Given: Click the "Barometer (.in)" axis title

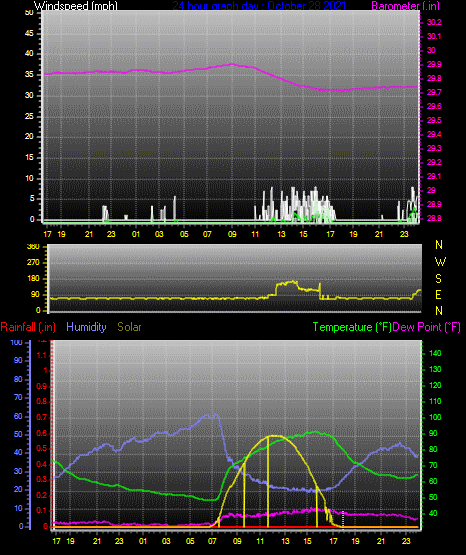Looking at the screenshot, I should pos(405,6).
